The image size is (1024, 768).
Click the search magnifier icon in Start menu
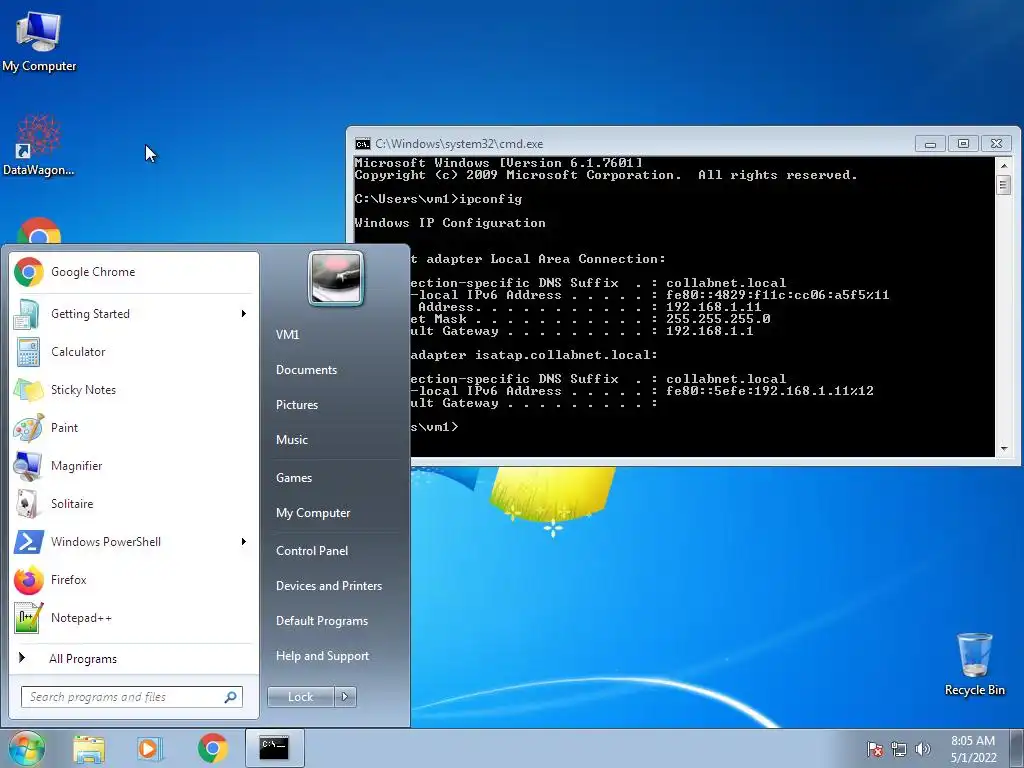click(231, 697)
